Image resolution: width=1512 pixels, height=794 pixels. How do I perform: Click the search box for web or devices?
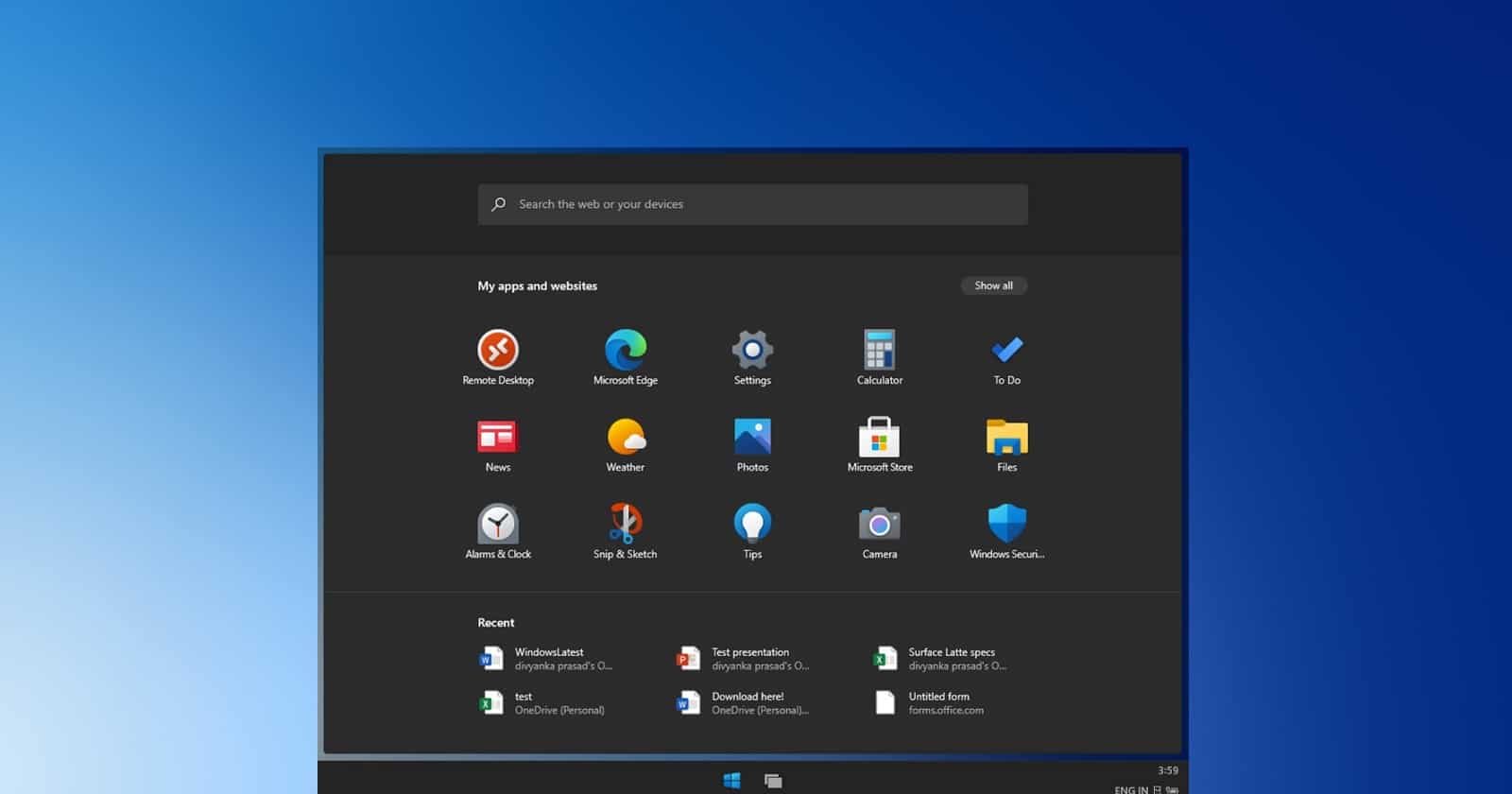(753, 204)
